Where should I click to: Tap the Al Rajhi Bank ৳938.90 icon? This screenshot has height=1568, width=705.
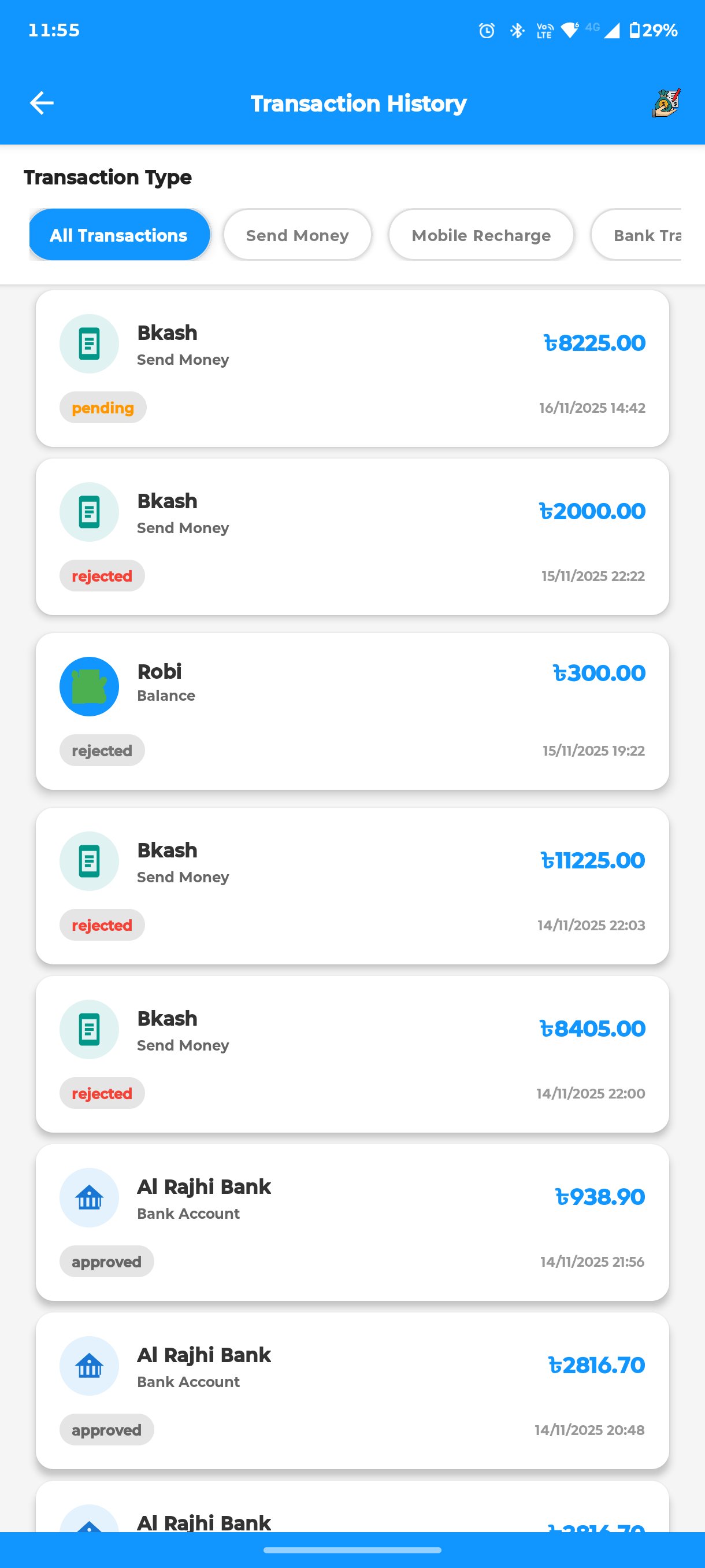pos(89,1197)
